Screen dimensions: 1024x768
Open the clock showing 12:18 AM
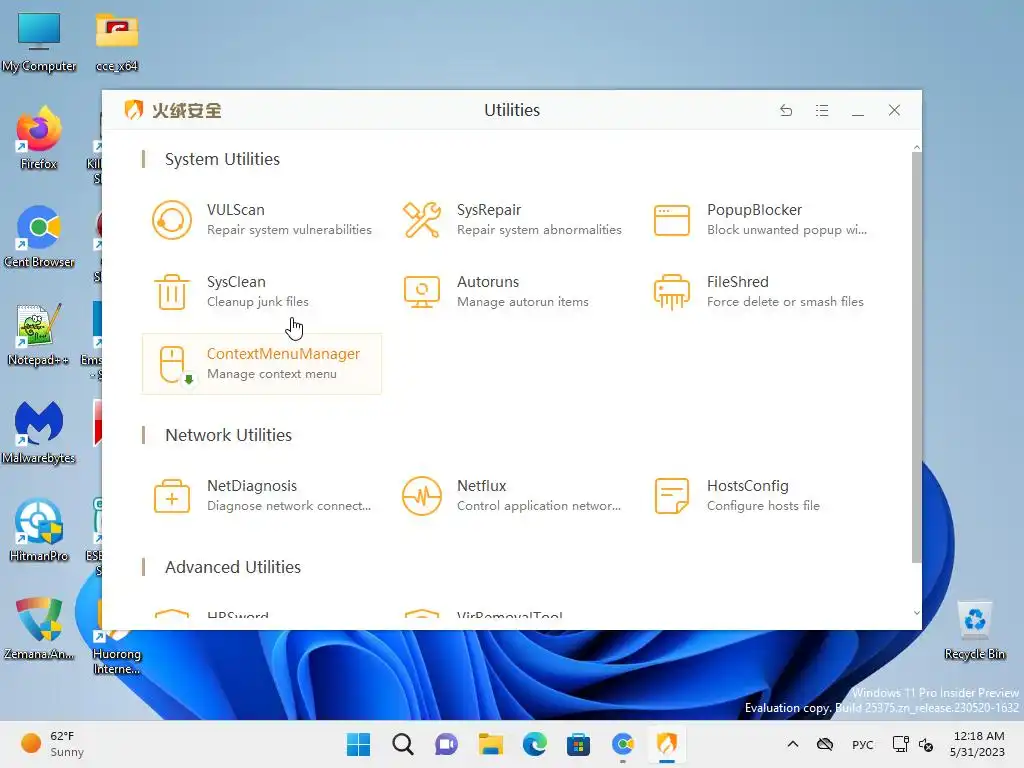[978, 744]
